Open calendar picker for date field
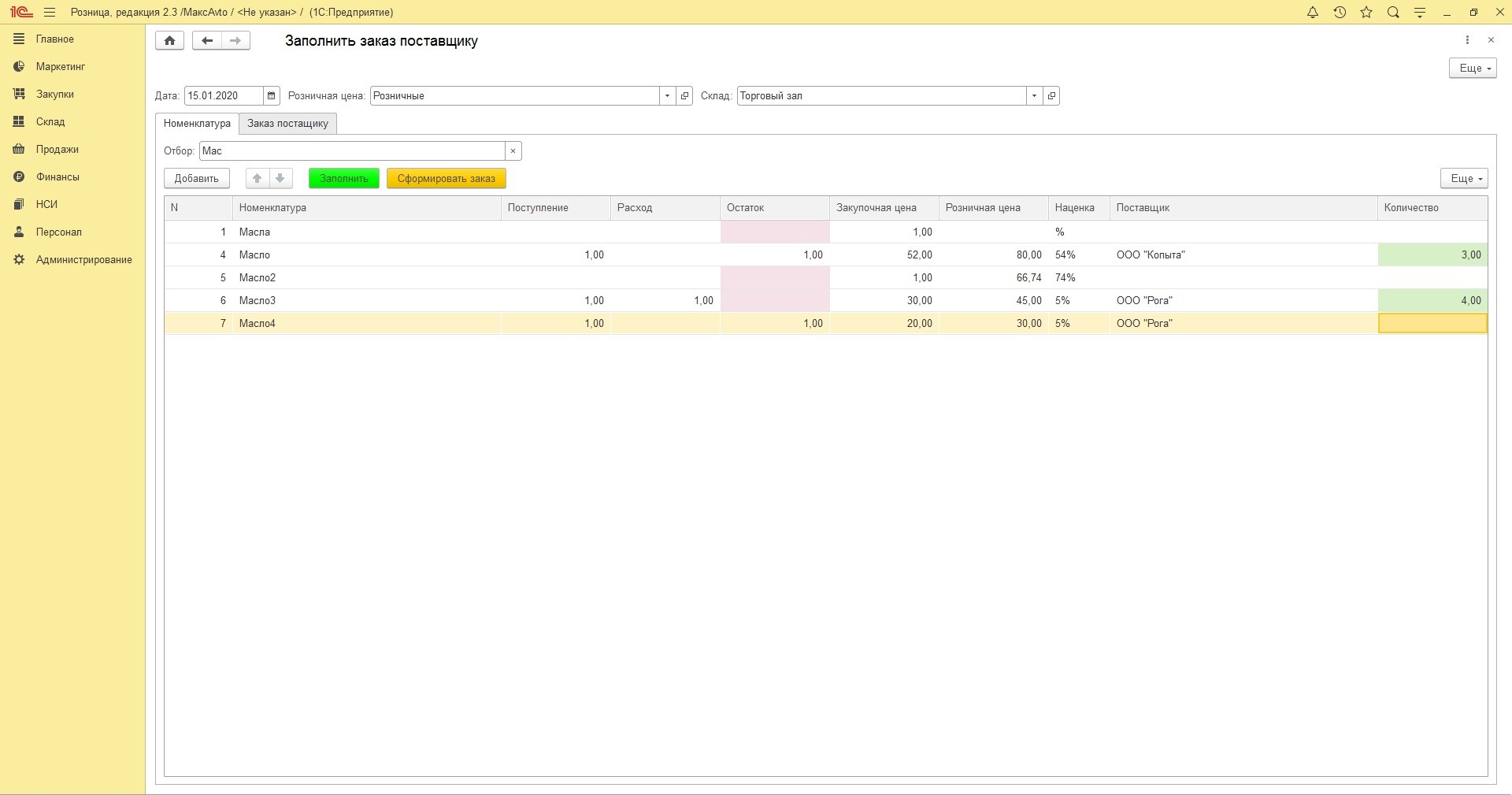 (271, 96)
